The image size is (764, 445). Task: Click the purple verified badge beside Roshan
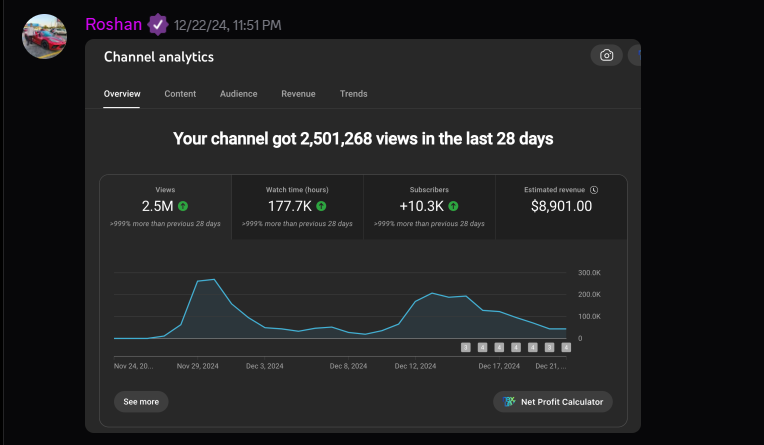(x=158, y=25)
